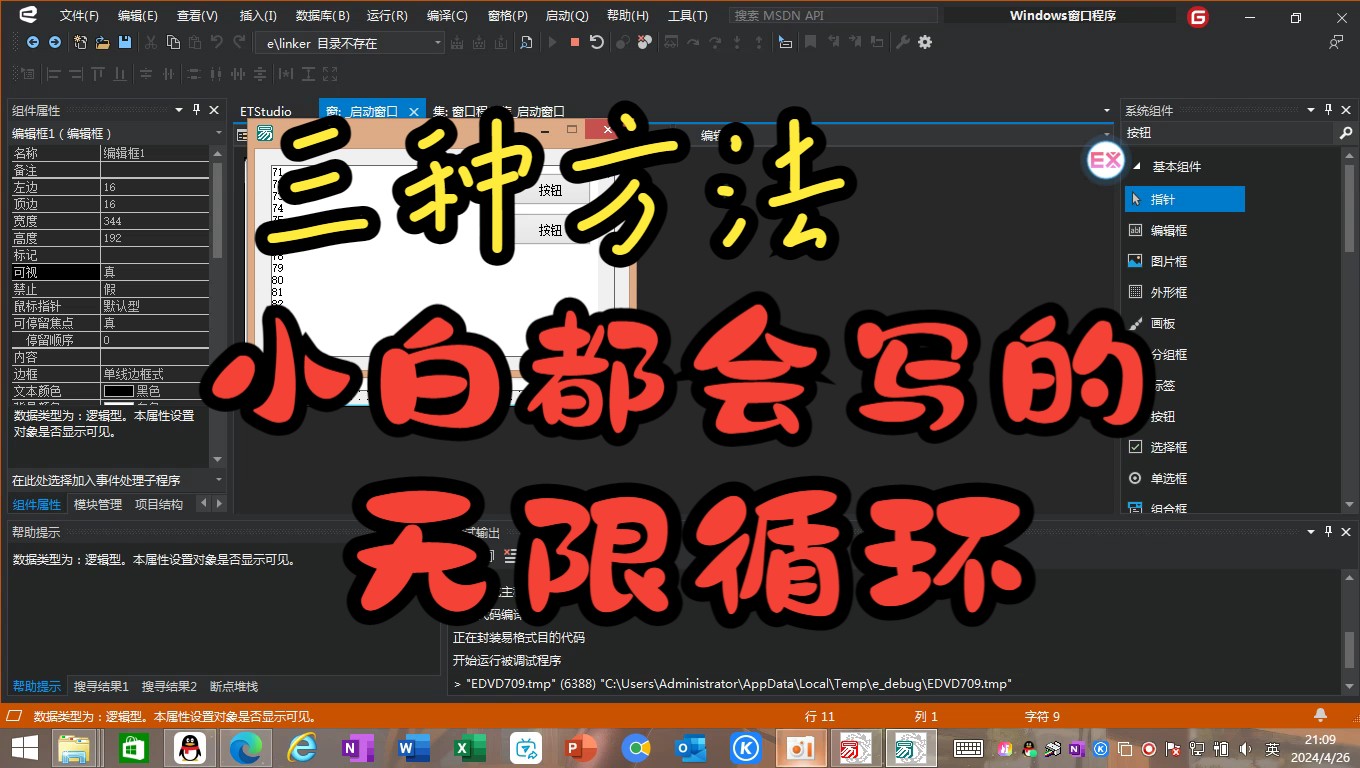Click the round EX badge icon
1360x768 pixels.
click(x=1105, y=160)
